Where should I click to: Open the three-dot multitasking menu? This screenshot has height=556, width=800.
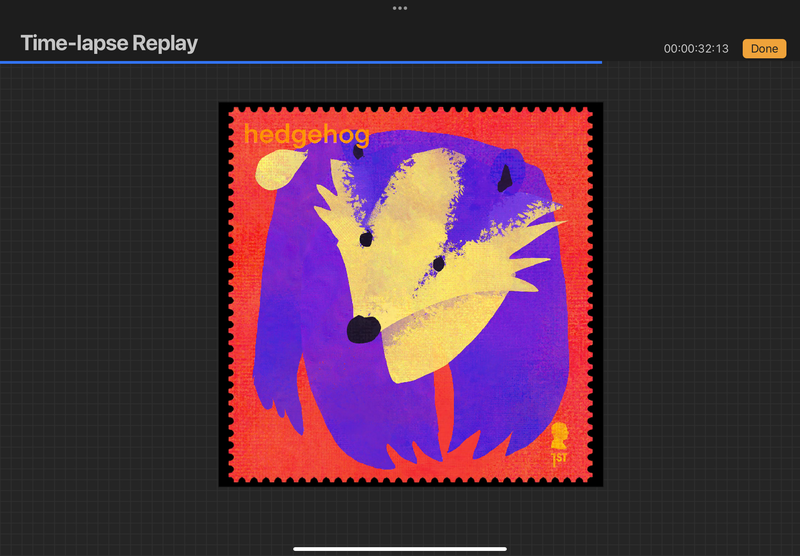(x=400, y=8)
